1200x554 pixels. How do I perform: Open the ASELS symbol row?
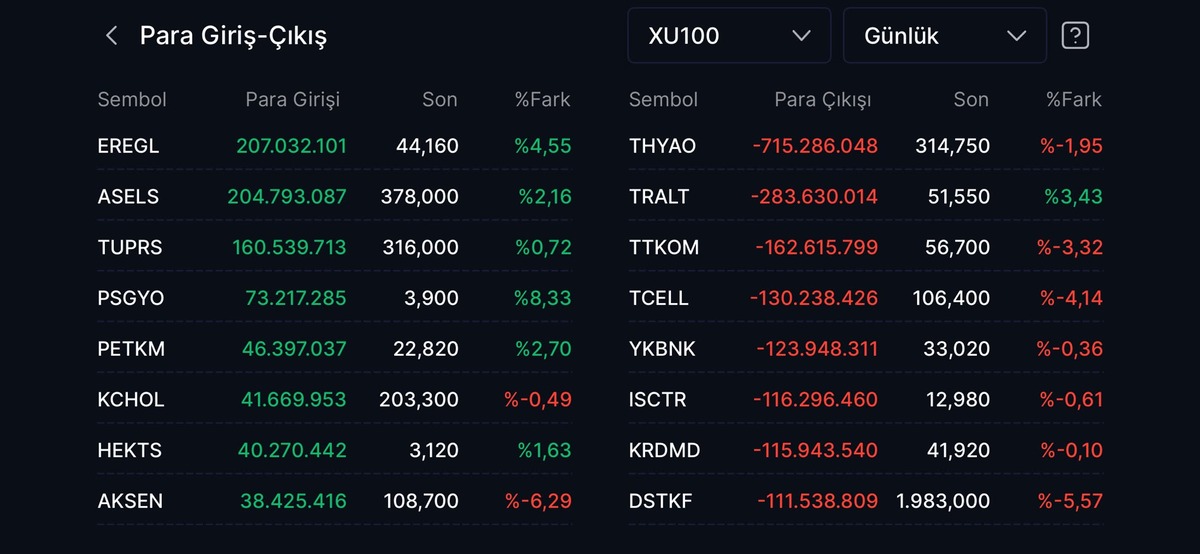tap(335, 197)
